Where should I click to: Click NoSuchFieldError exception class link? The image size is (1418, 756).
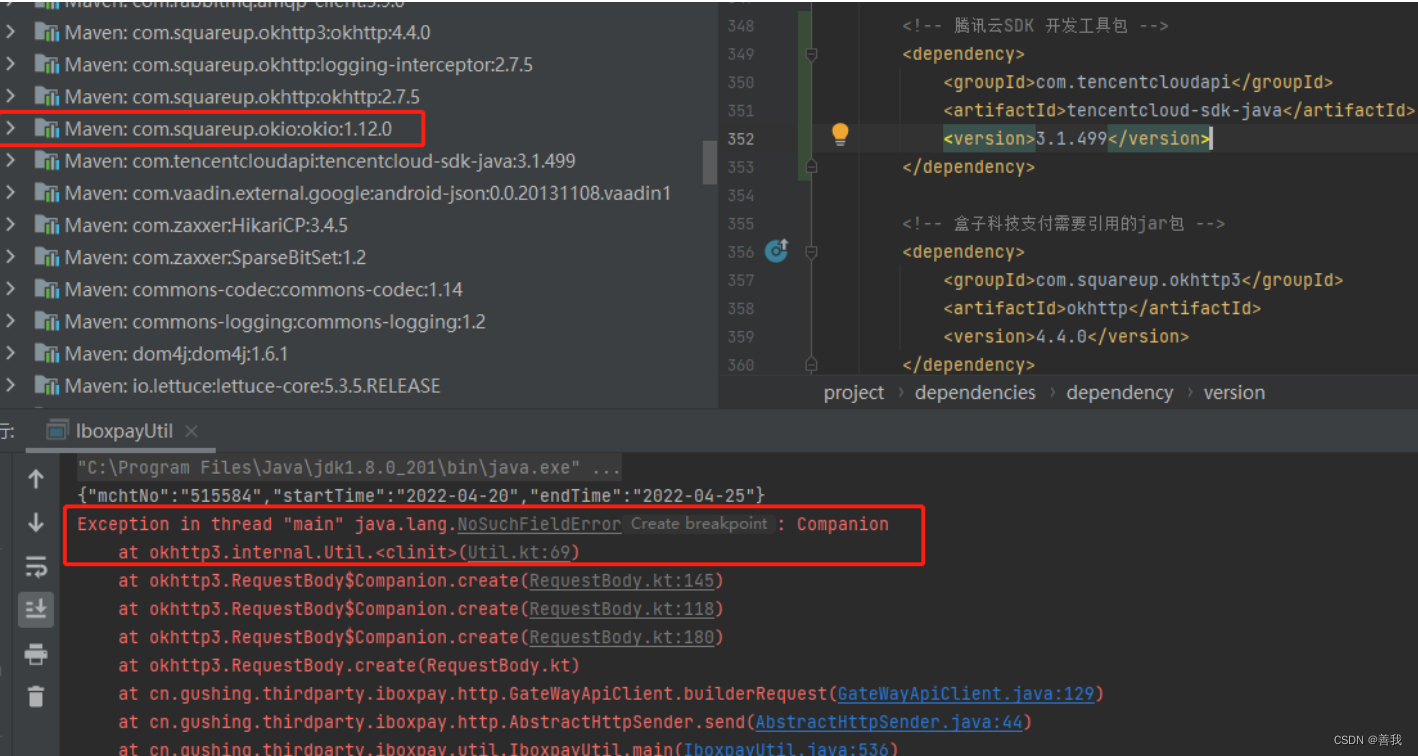[539, 524]
